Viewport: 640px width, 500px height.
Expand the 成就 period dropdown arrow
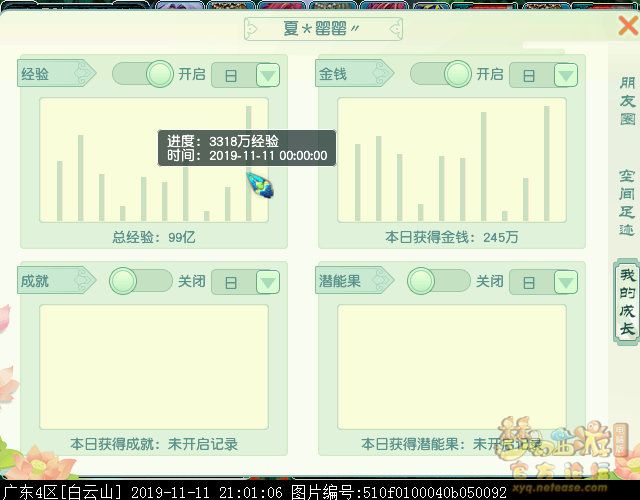pos(267,282)
